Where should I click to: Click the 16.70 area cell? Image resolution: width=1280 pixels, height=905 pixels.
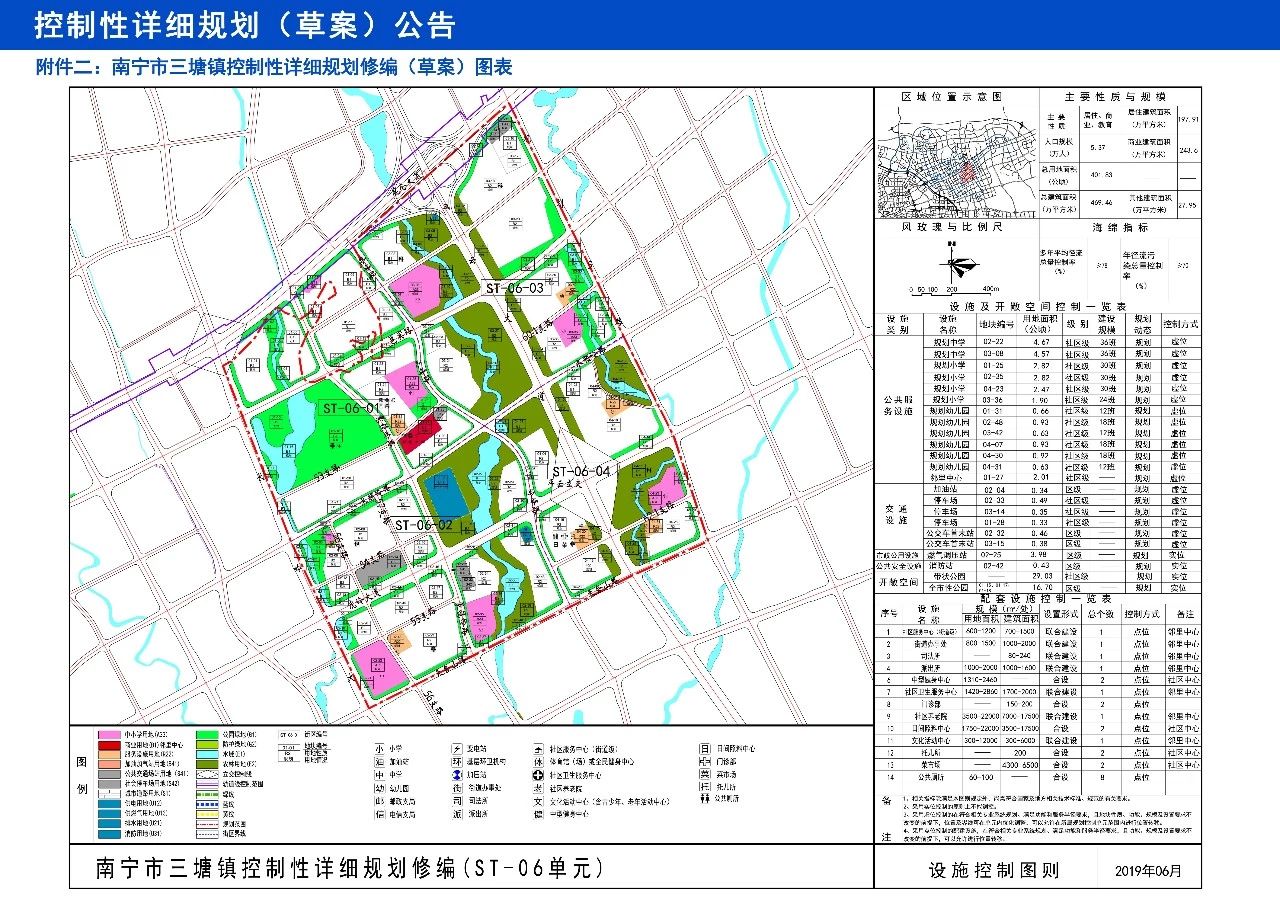tap(1042, 587)
